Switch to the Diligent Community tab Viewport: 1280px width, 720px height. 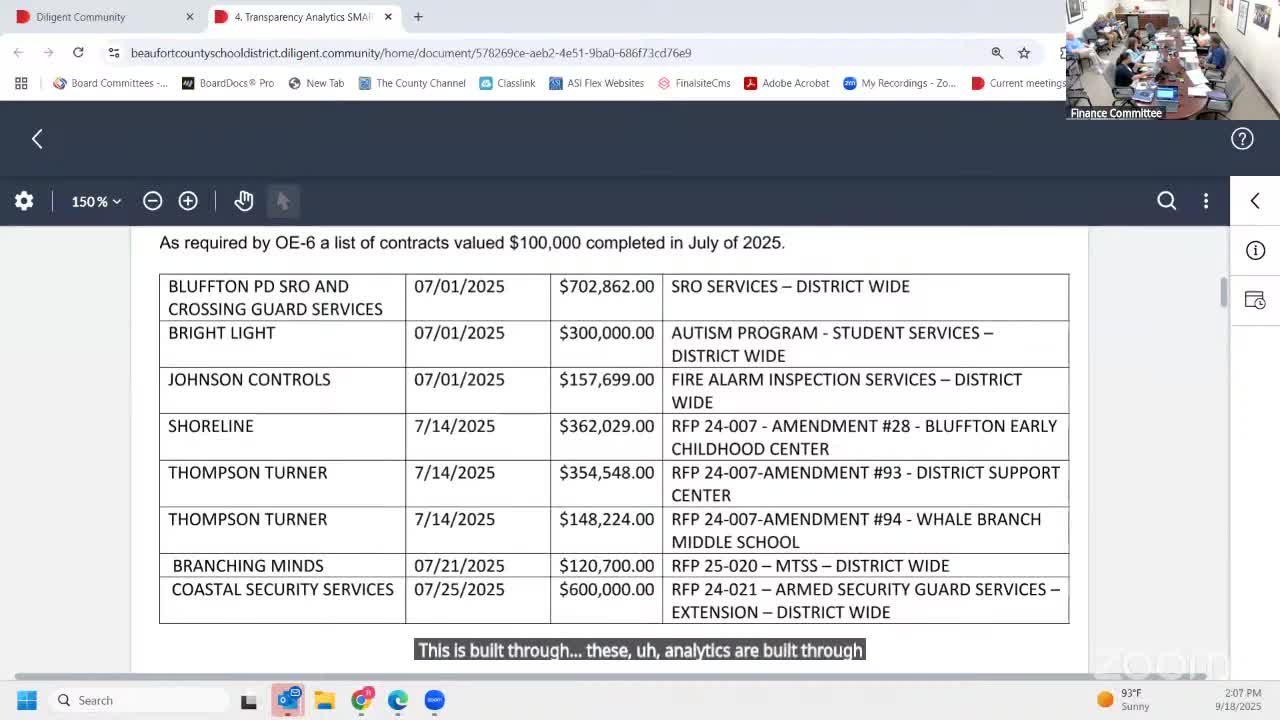coord(81,17)
